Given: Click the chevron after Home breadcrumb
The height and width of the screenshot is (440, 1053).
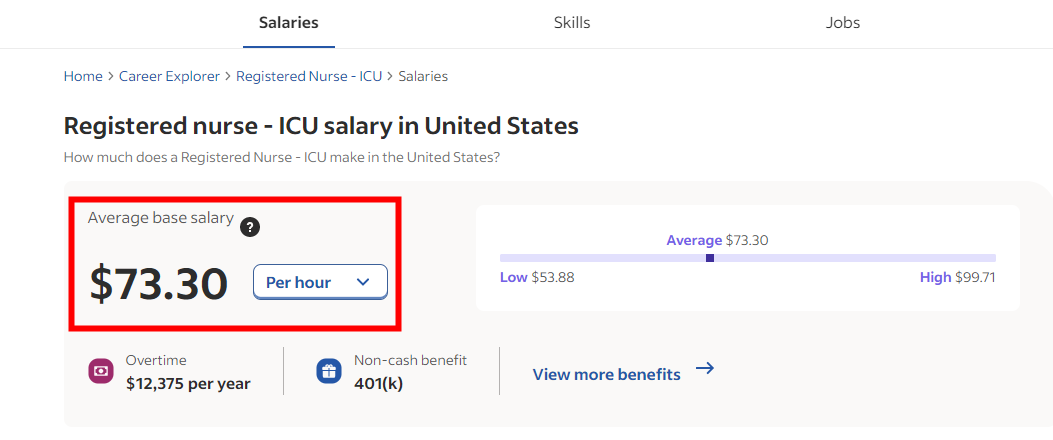Looking at the screenshot, I should point(111,77).
